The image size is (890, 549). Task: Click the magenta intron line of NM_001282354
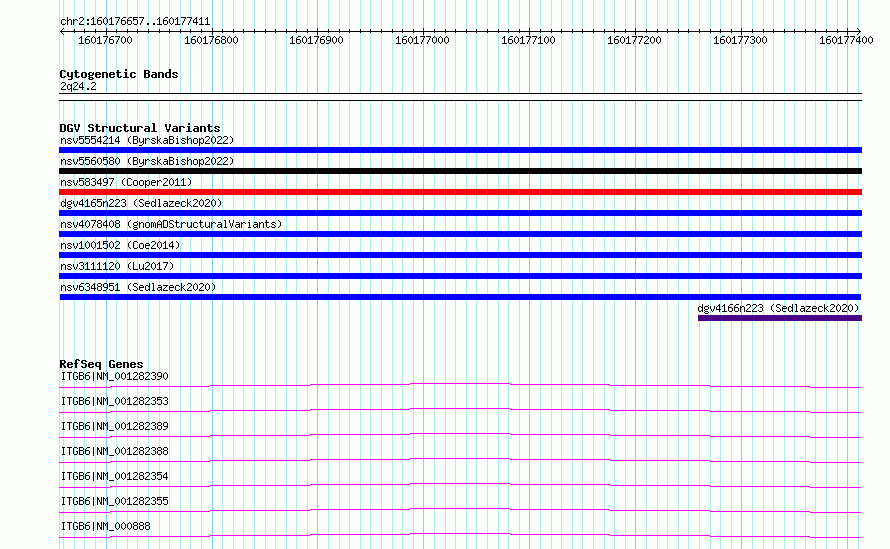[460, 484]
